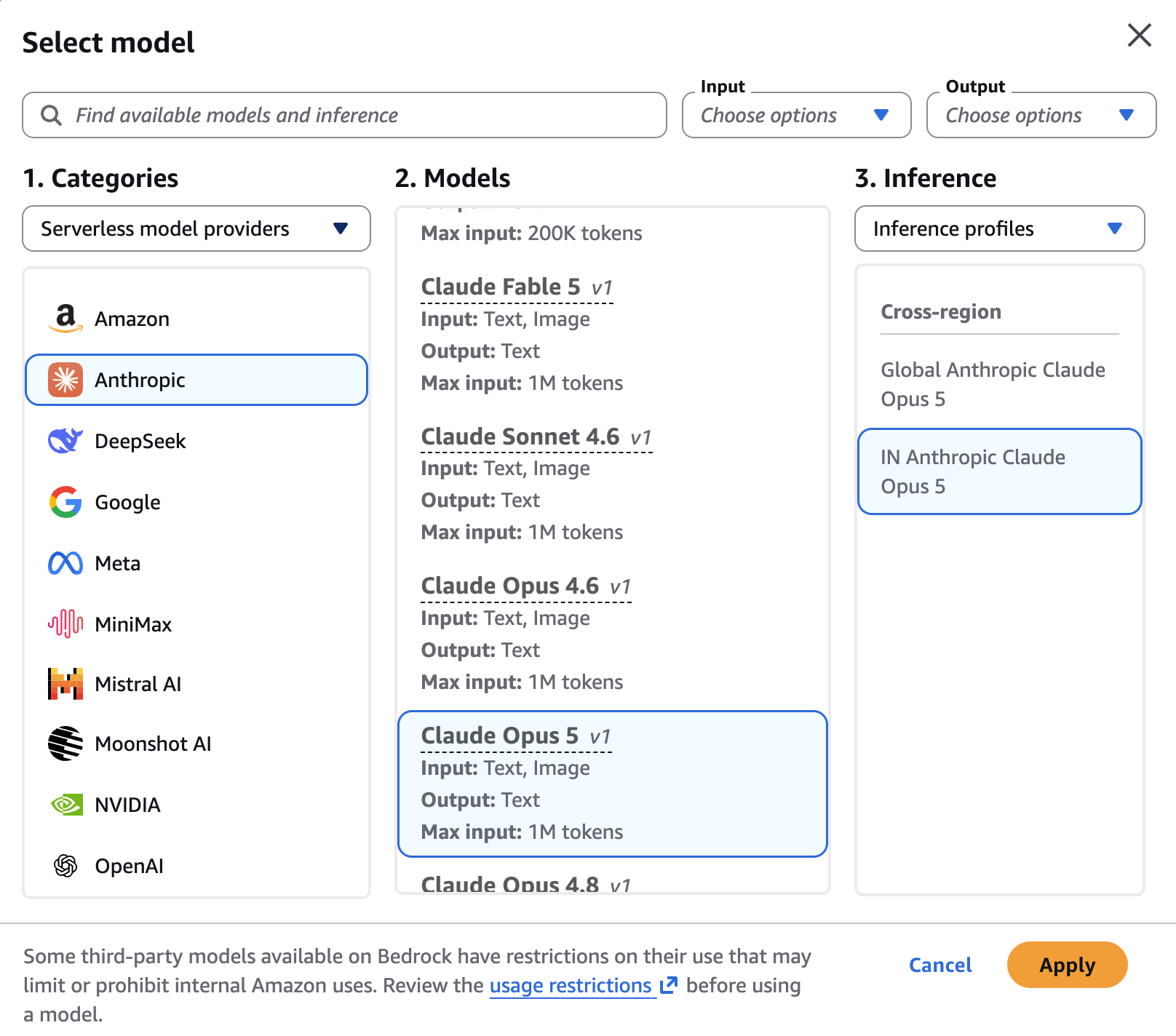Click the MiniMax waveform logo icon

point(65,623)
